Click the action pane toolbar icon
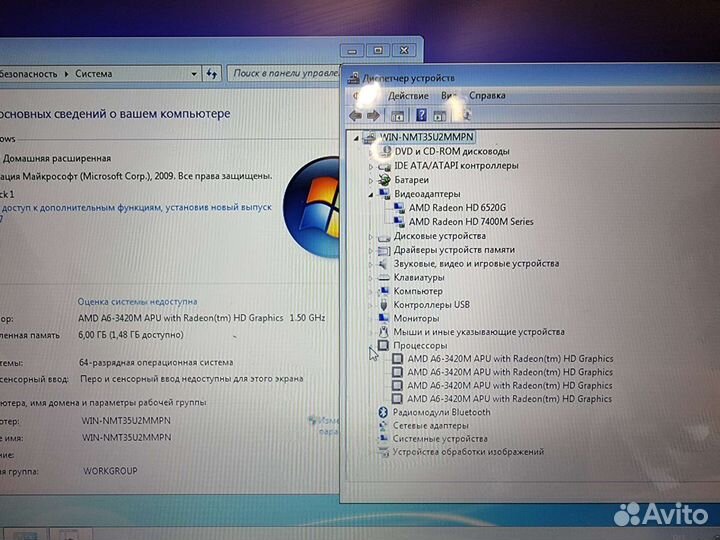The height and width of the screenshot is (540, 720). point(440,116)
